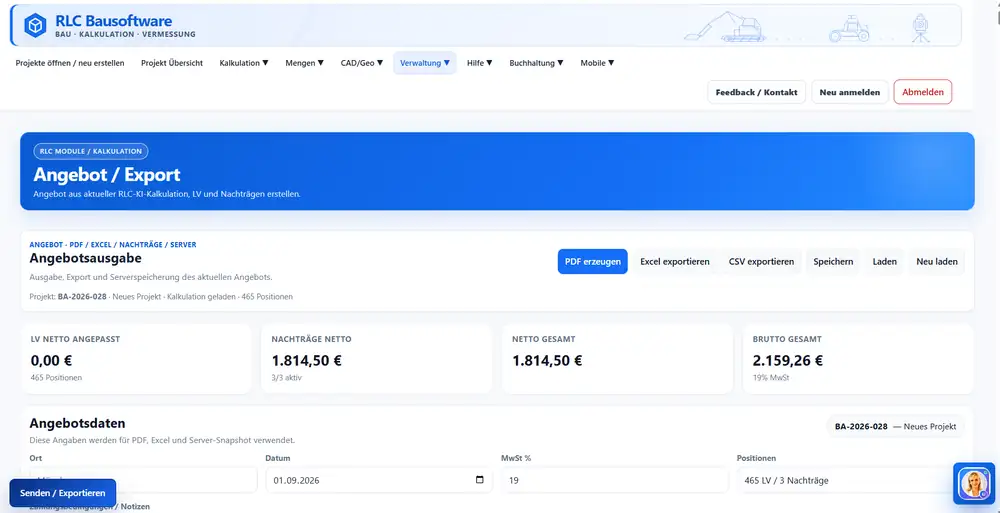Click the RLC MODULE / KALKULATION badge

point(91,151)
